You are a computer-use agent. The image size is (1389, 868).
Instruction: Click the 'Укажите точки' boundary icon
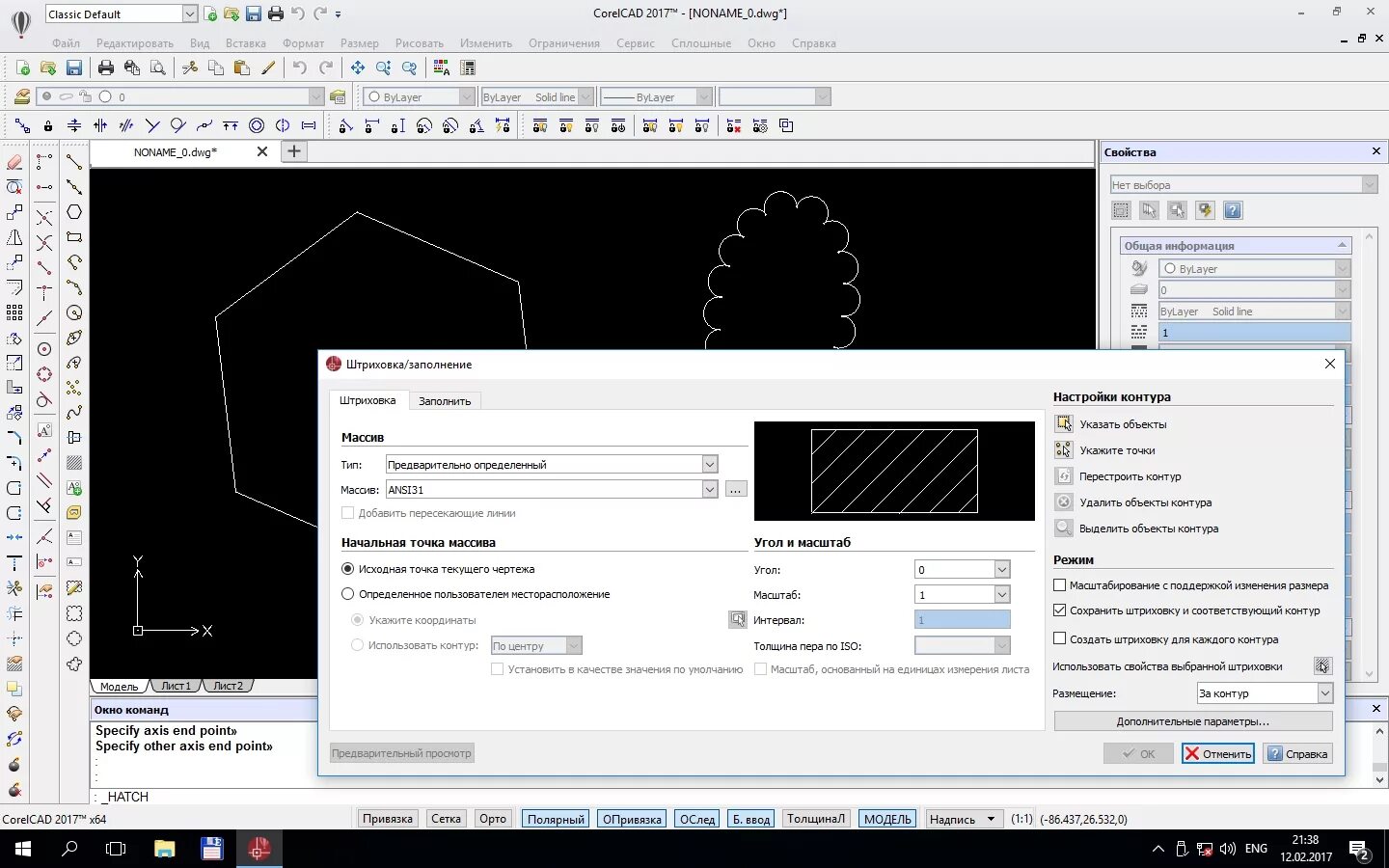1063,449
